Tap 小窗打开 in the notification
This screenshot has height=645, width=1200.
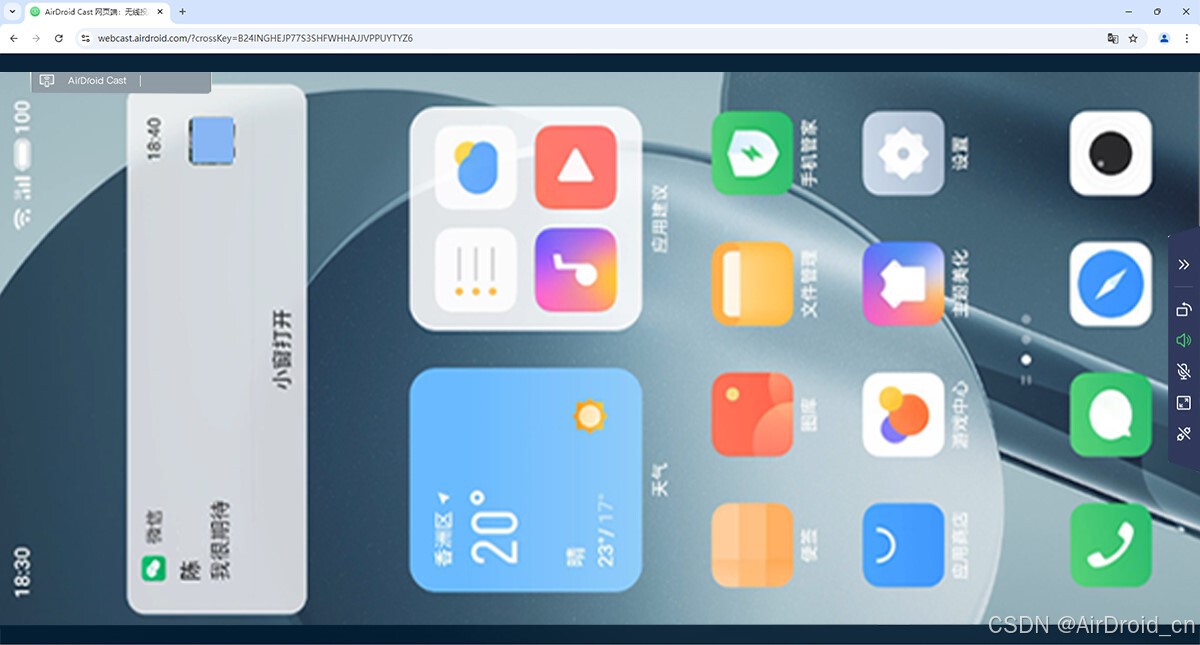pos(285,349)
